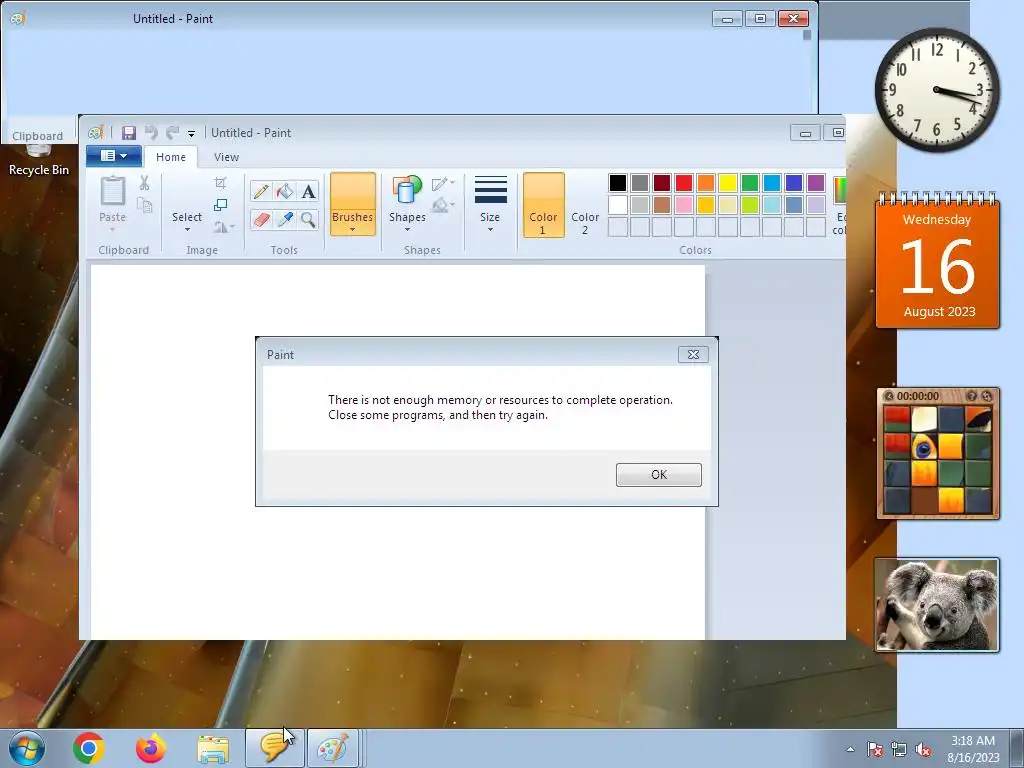1024x768 pixels.
Task: Open Google Chrome from the taskbar
Action: (89, 748)
